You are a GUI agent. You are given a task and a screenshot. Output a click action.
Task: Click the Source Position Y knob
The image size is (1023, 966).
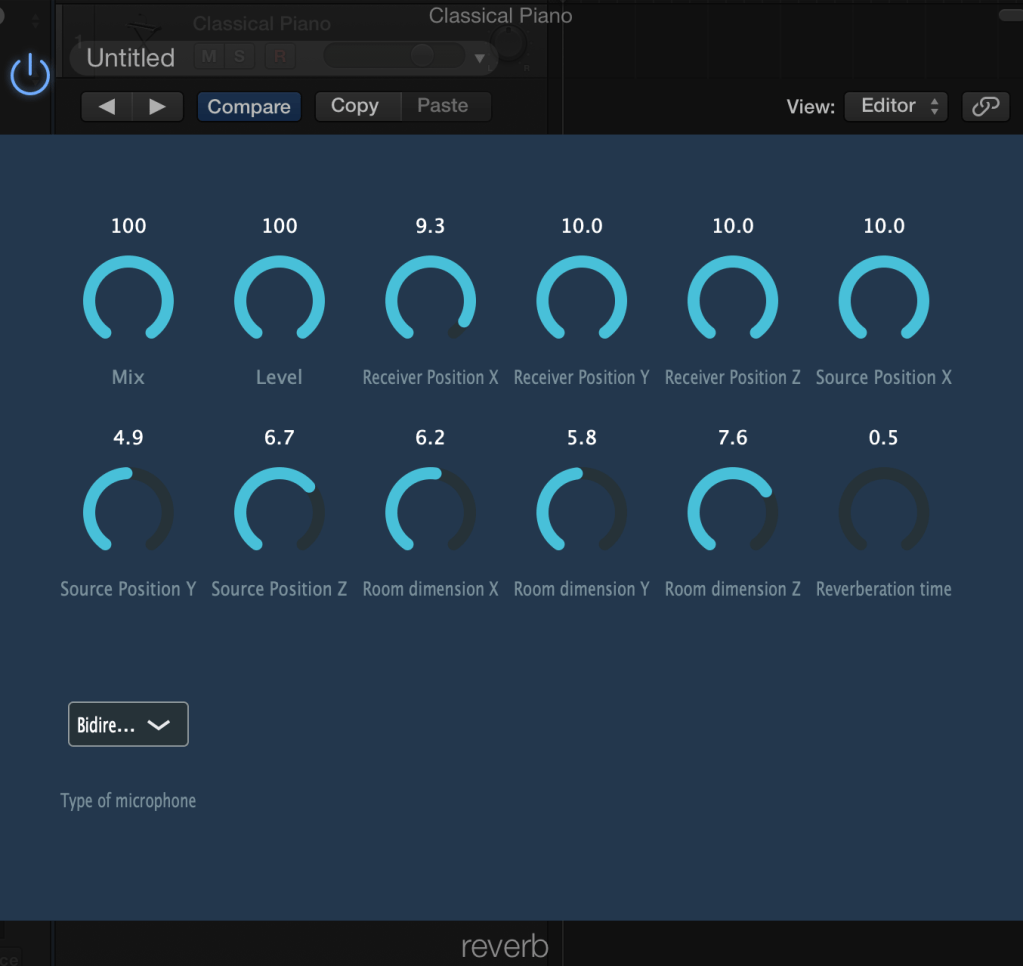point(128,512)
